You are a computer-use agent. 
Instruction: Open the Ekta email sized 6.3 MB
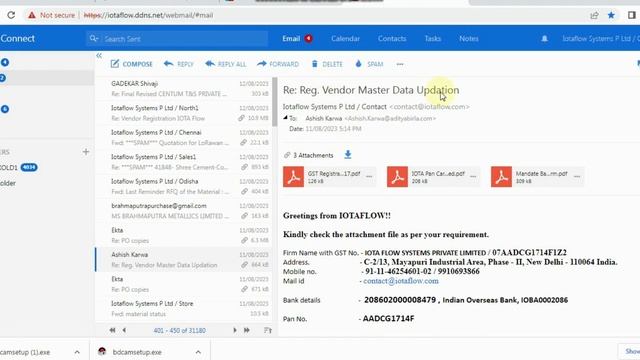tap(185, 236)
